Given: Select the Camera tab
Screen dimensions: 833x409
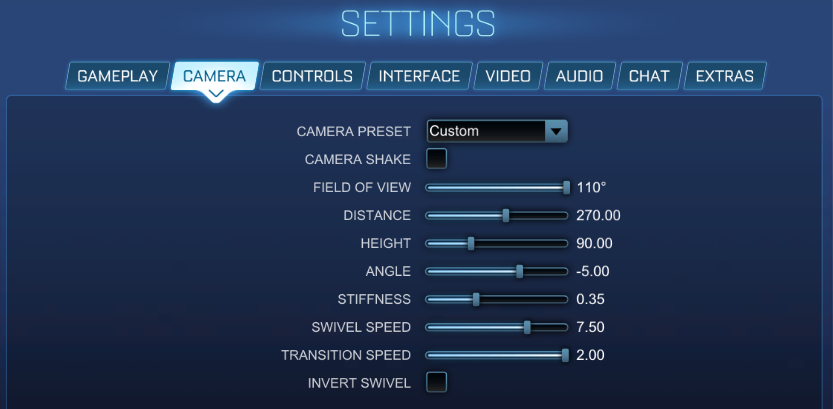Looking at the screenshot, I should pos(214,76).
